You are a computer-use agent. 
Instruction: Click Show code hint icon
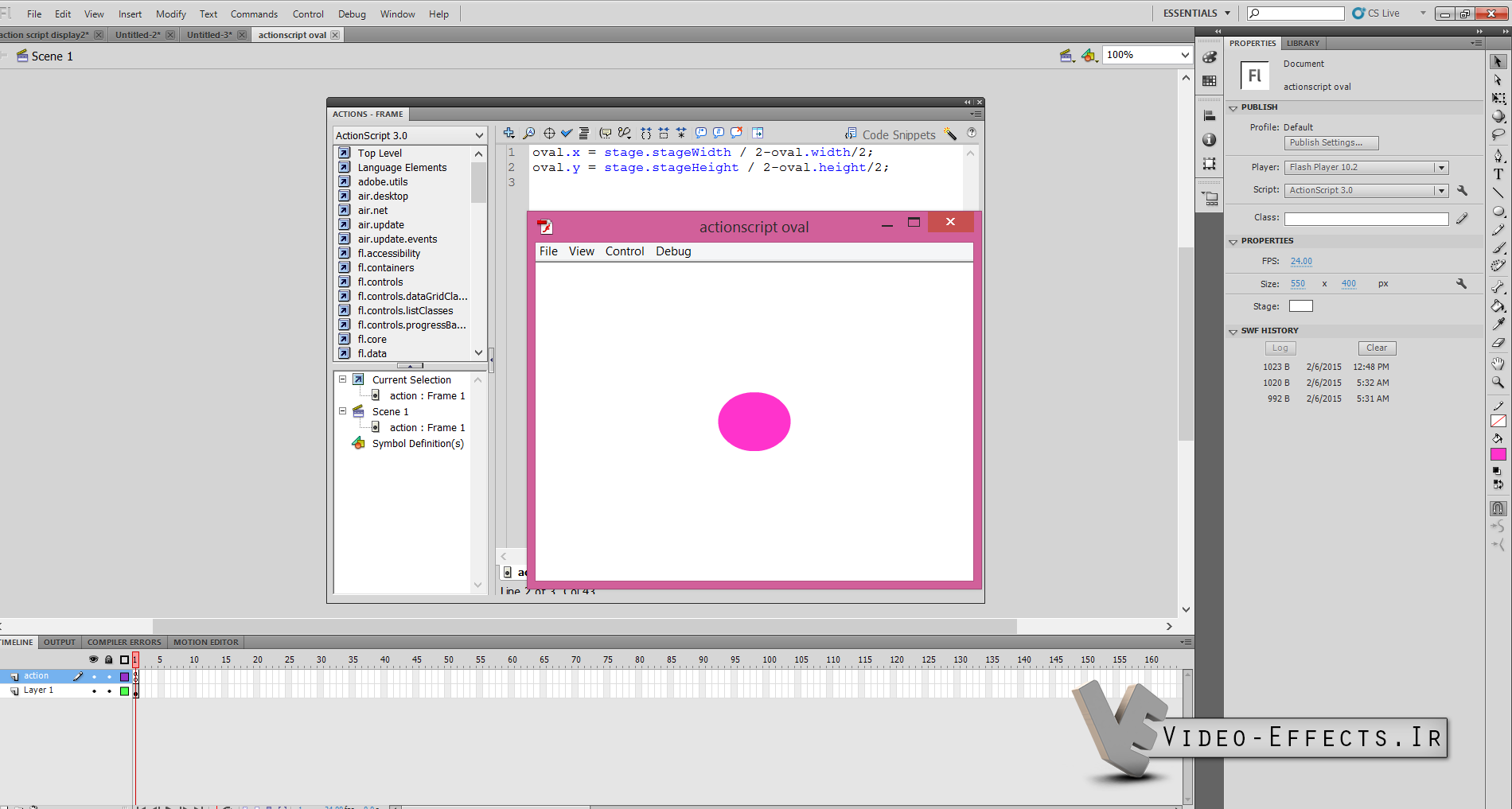pos(606,133)
